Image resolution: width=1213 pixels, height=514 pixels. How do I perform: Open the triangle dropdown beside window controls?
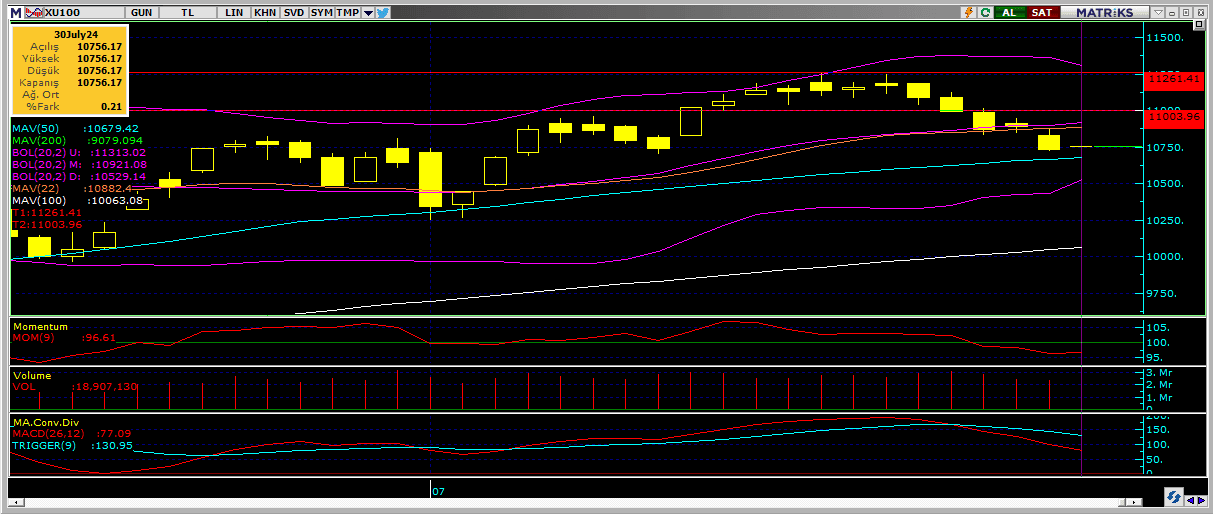(x=1159, y=12)
